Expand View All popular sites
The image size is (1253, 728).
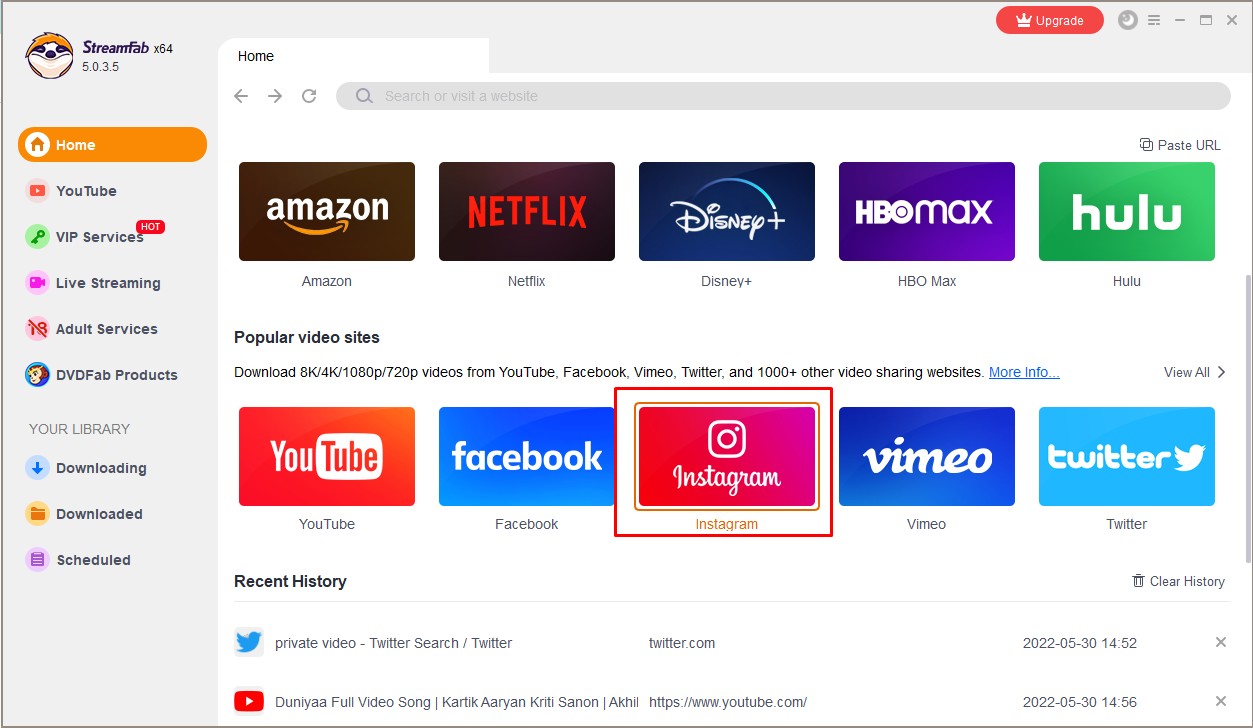pyautogui.click(x=1195, y=372)
